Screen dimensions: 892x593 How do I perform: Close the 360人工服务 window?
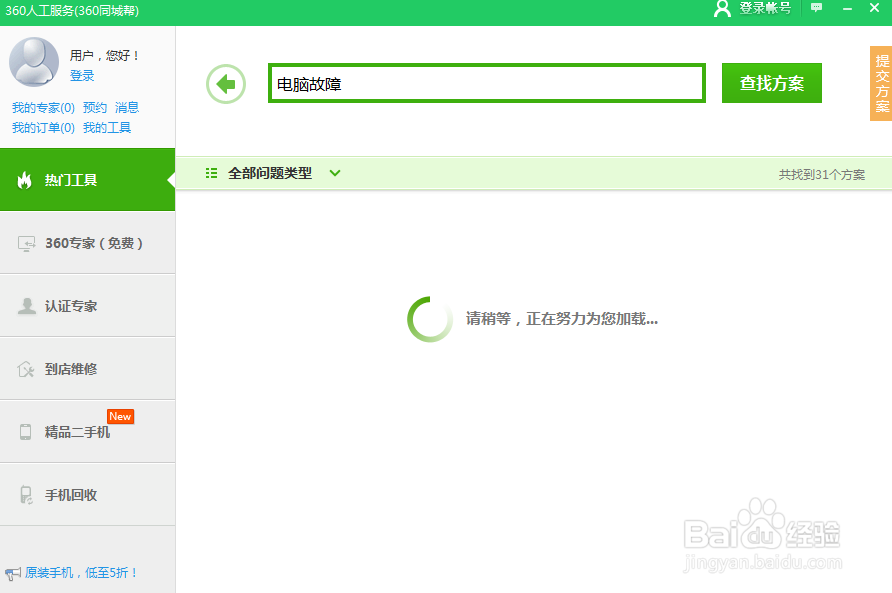(874, 8)
